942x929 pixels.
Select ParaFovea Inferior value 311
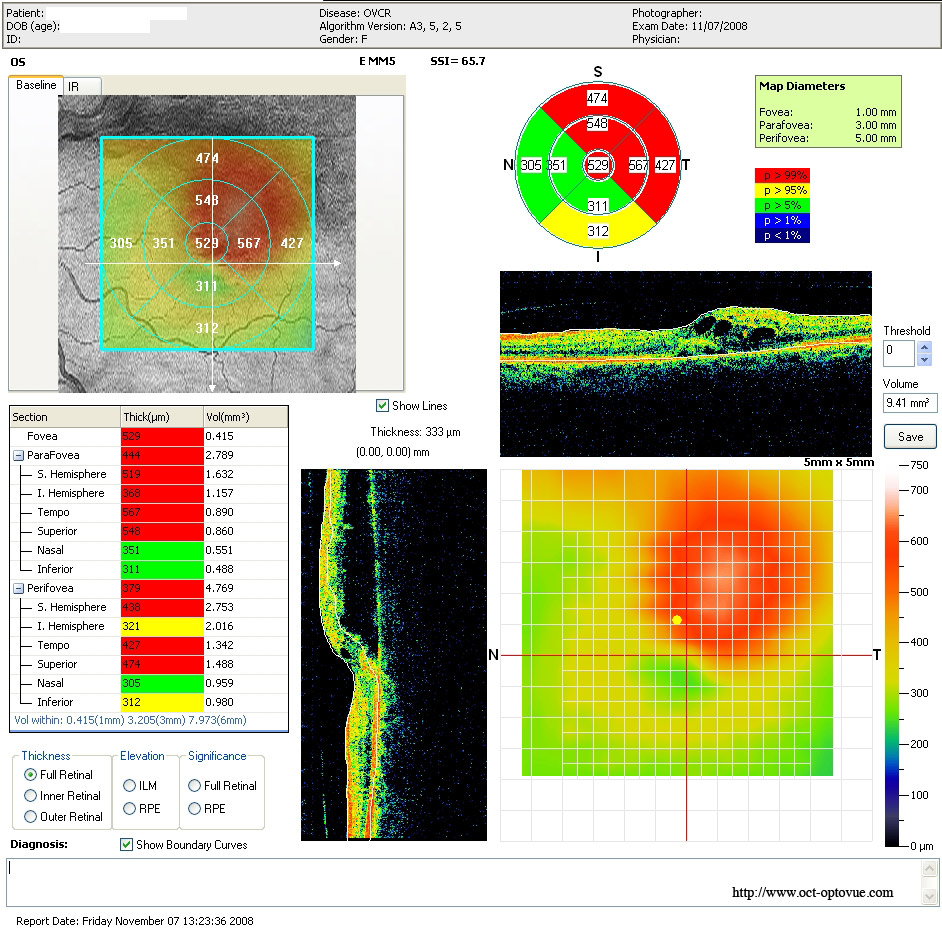click(162, 569)
